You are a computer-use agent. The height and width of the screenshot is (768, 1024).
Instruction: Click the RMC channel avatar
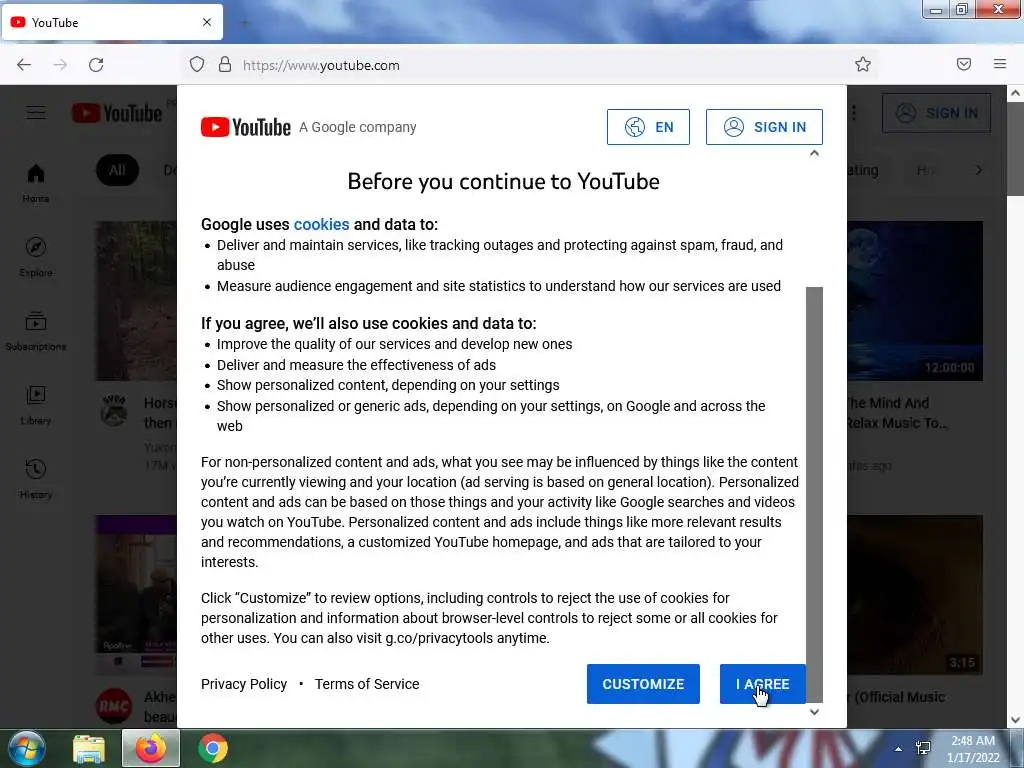pyautogui.click(x=114, y=706)
